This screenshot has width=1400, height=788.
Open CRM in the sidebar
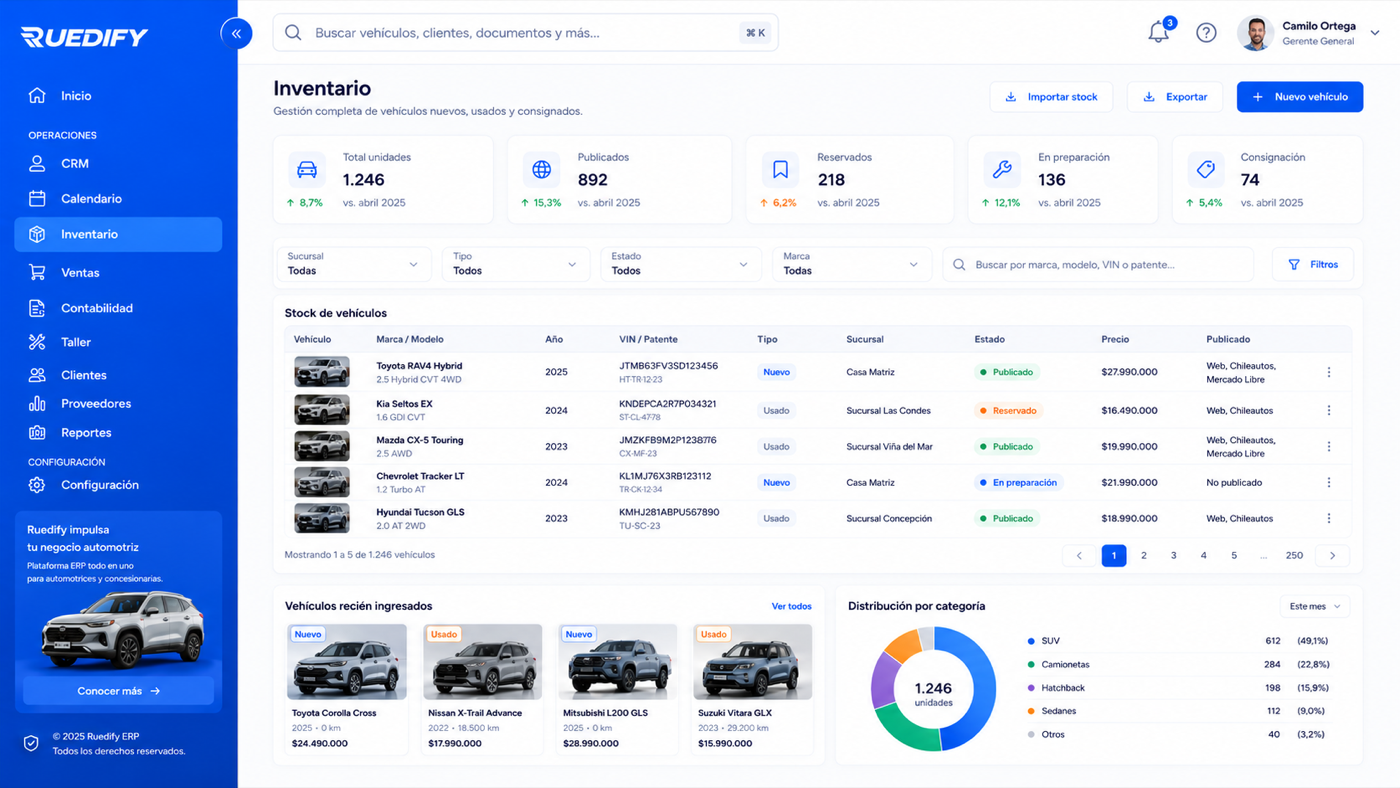point(118,163)
